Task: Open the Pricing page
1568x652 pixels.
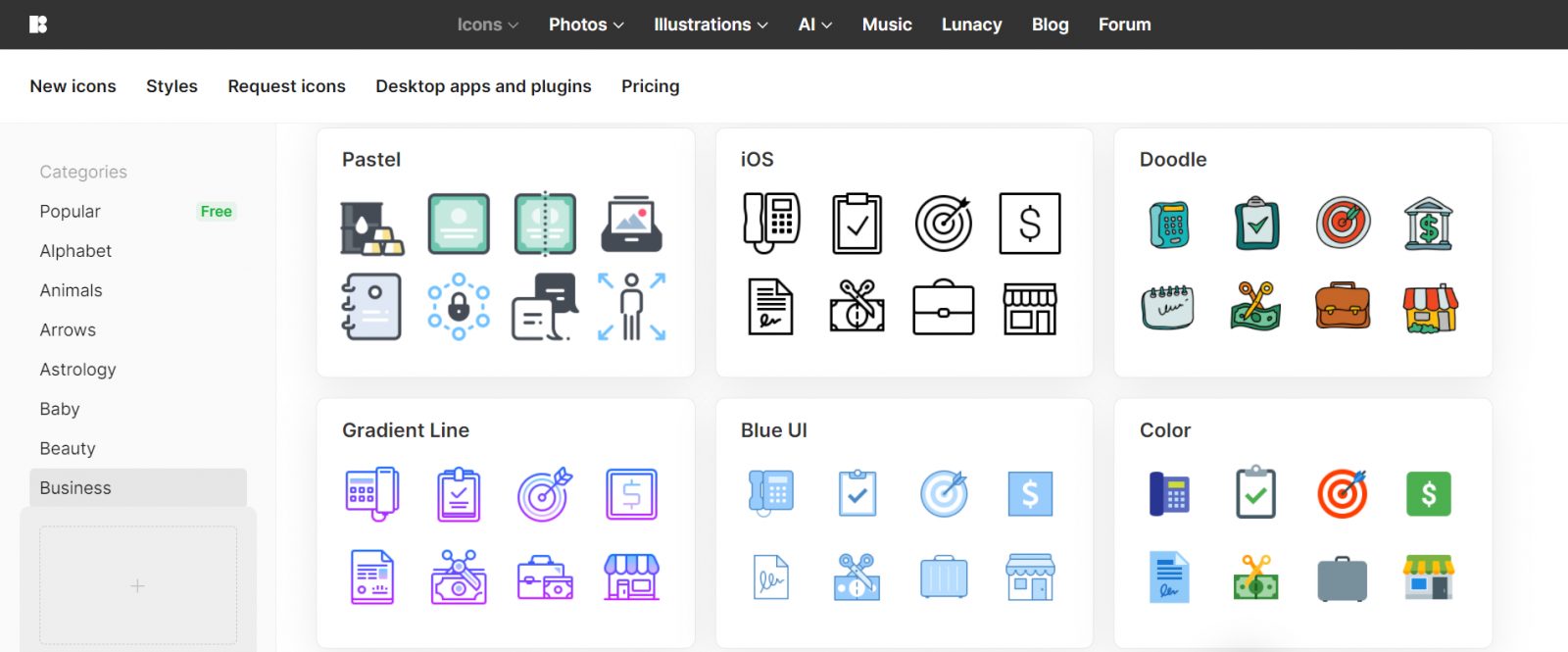Action: click(650, 86)
